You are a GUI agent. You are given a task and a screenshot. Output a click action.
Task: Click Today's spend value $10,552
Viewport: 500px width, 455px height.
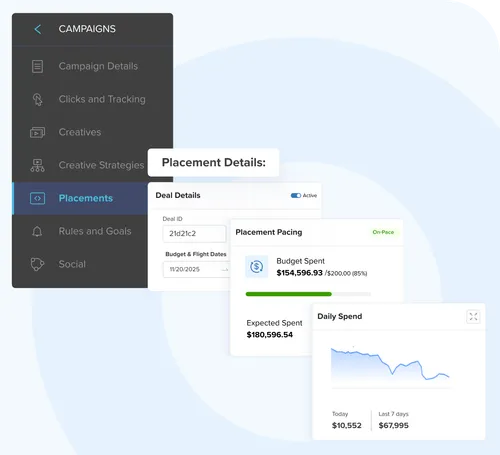click(x=347, y=426)
